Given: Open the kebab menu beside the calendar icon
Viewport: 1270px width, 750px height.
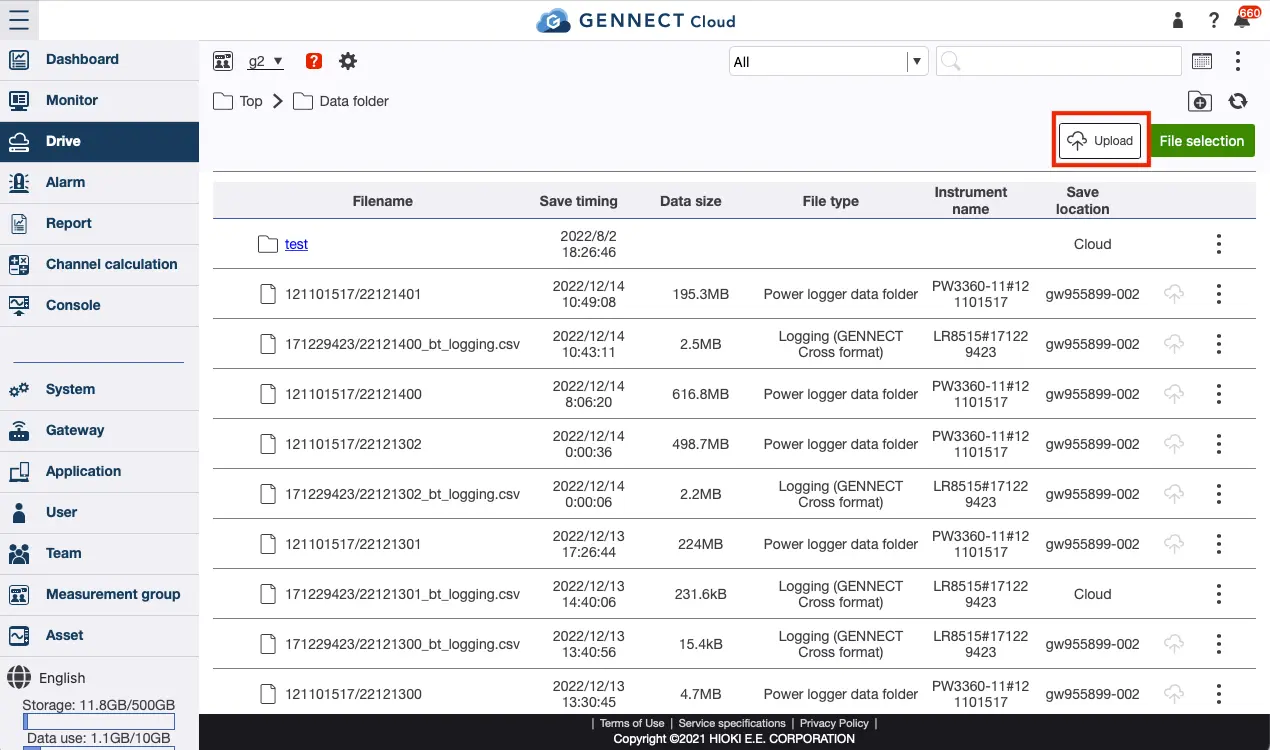Looking at the screenshot, I should (x=1238, y=61).
